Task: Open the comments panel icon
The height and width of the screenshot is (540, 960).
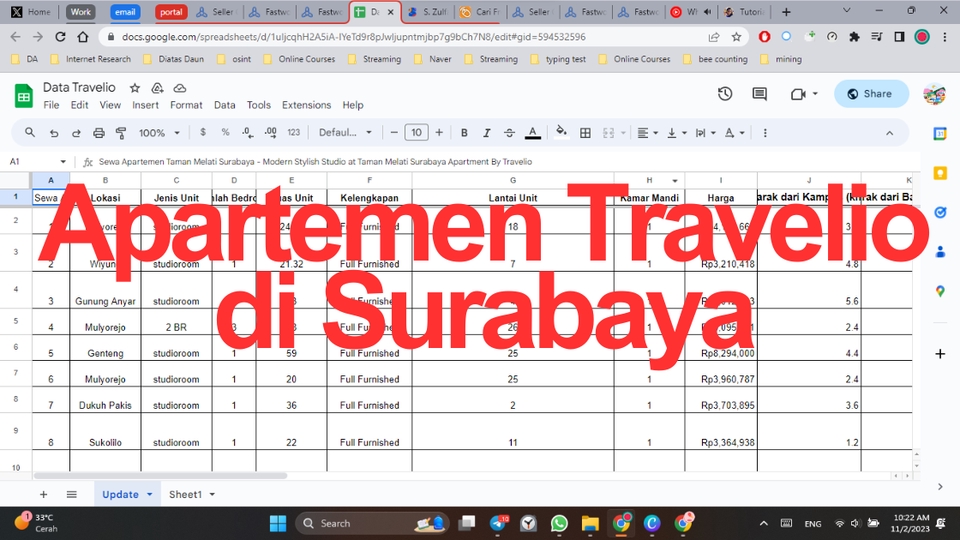Action: tap(760, 94)
